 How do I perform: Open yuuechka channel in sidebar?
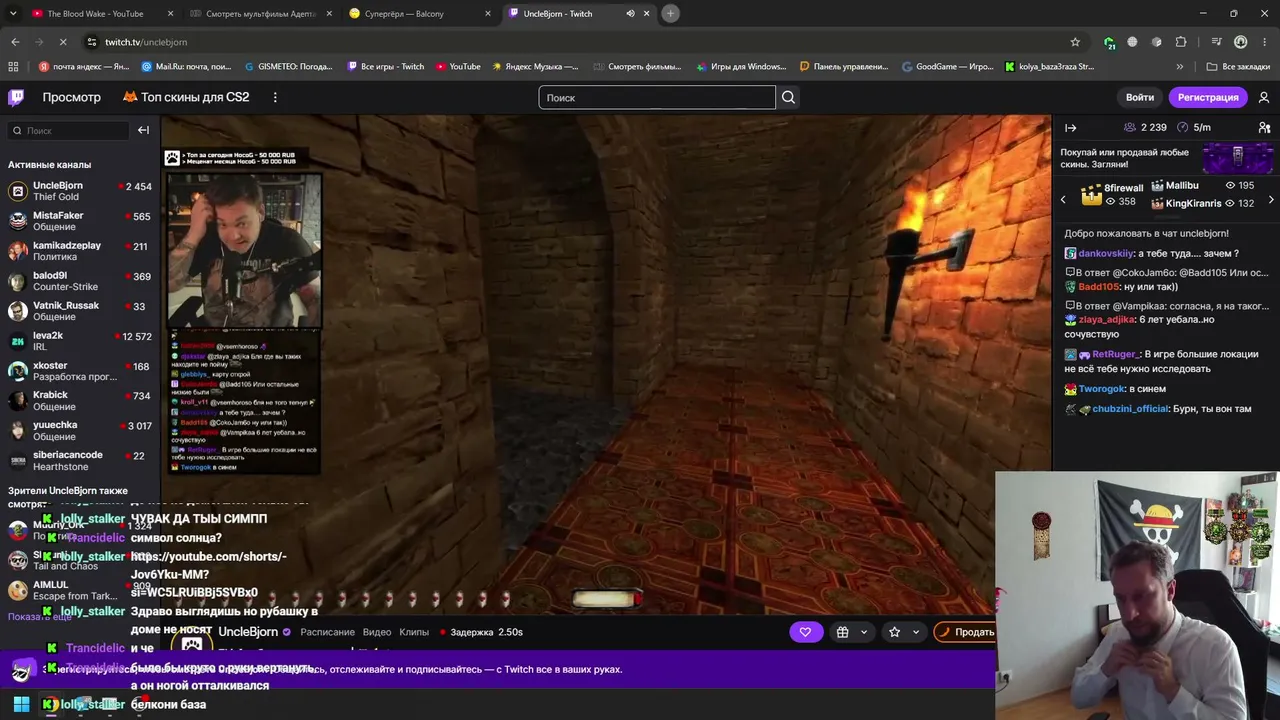80,431
